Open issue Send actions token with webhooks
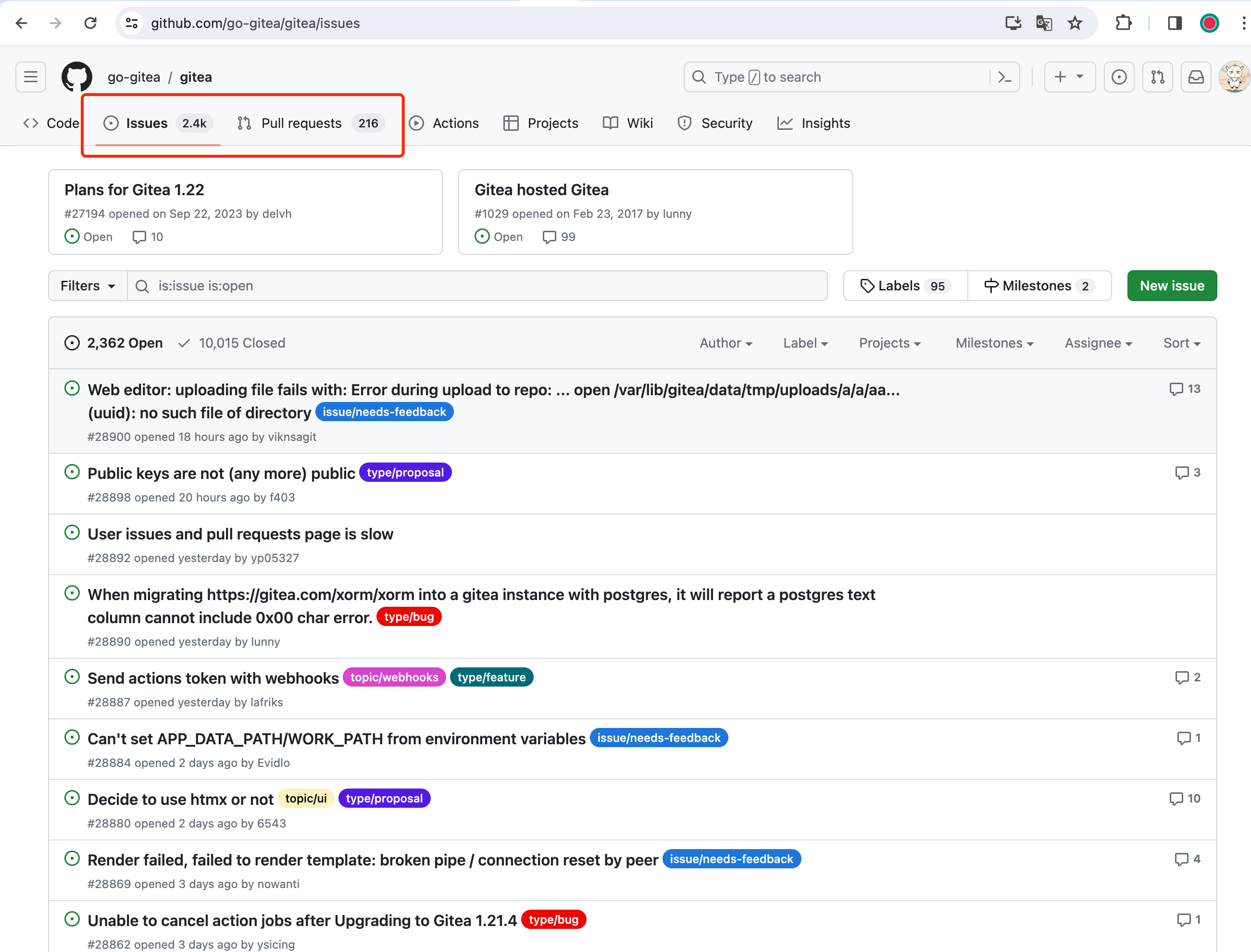This screenshot has height=952, width=1251. (213, 678)
